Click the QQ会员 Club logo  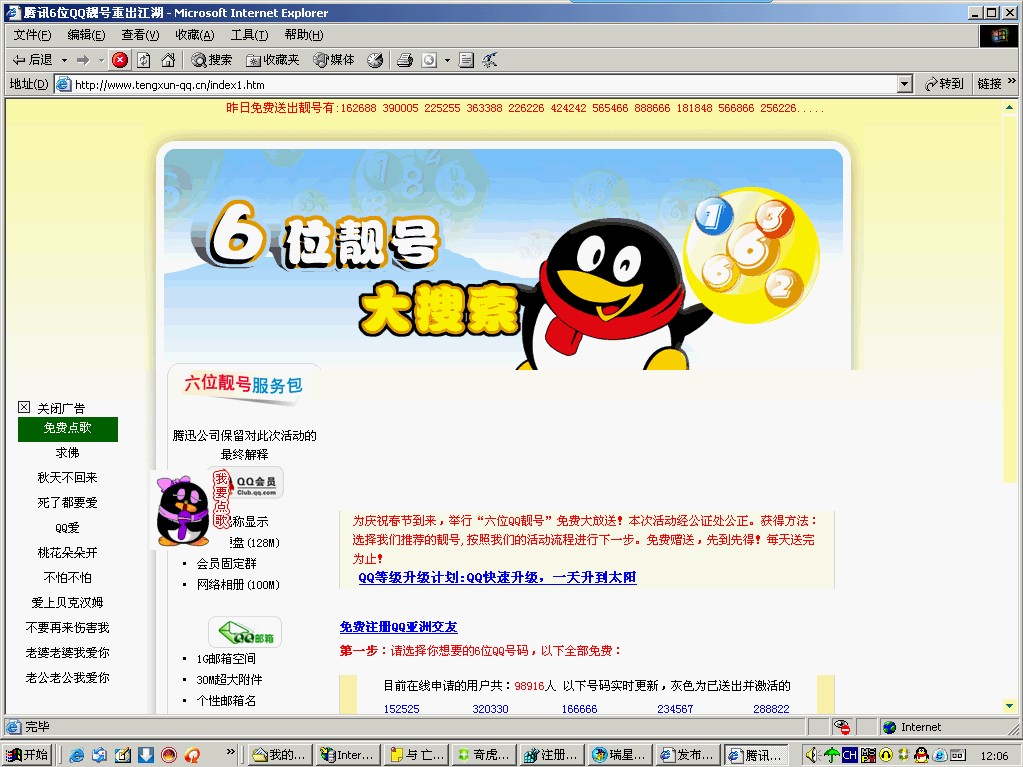256,485
